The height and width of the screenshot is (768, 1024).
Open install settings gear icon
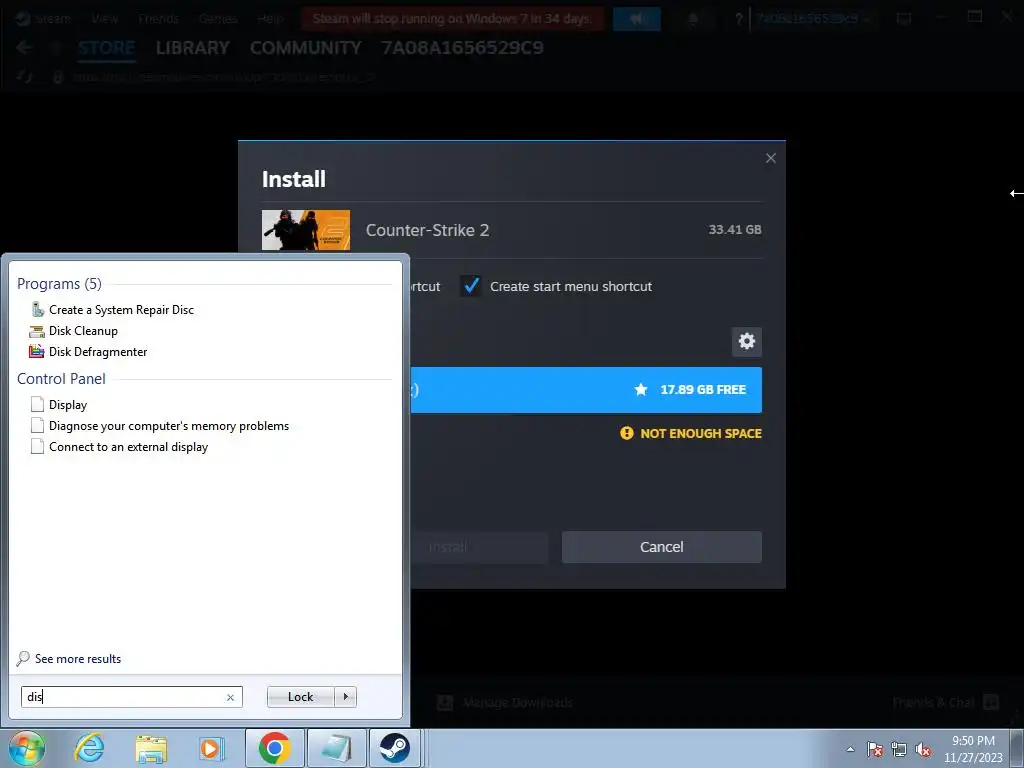point(746,342)
